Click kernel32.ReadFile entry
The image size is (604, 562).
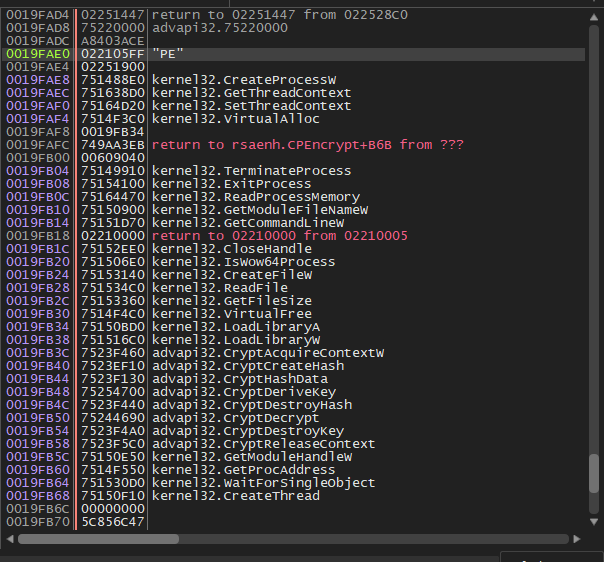(x=220, y=288)
